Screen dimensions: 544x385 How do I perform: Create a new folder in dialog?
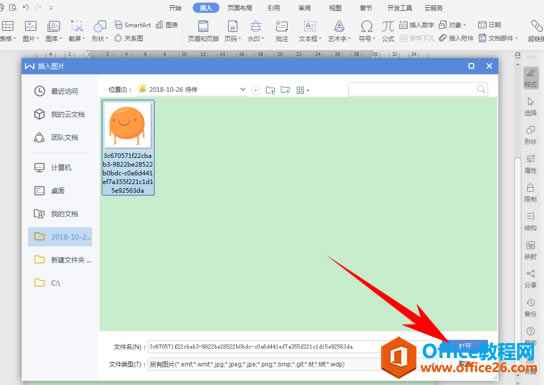pyautogui.click(x=285, y=90)
